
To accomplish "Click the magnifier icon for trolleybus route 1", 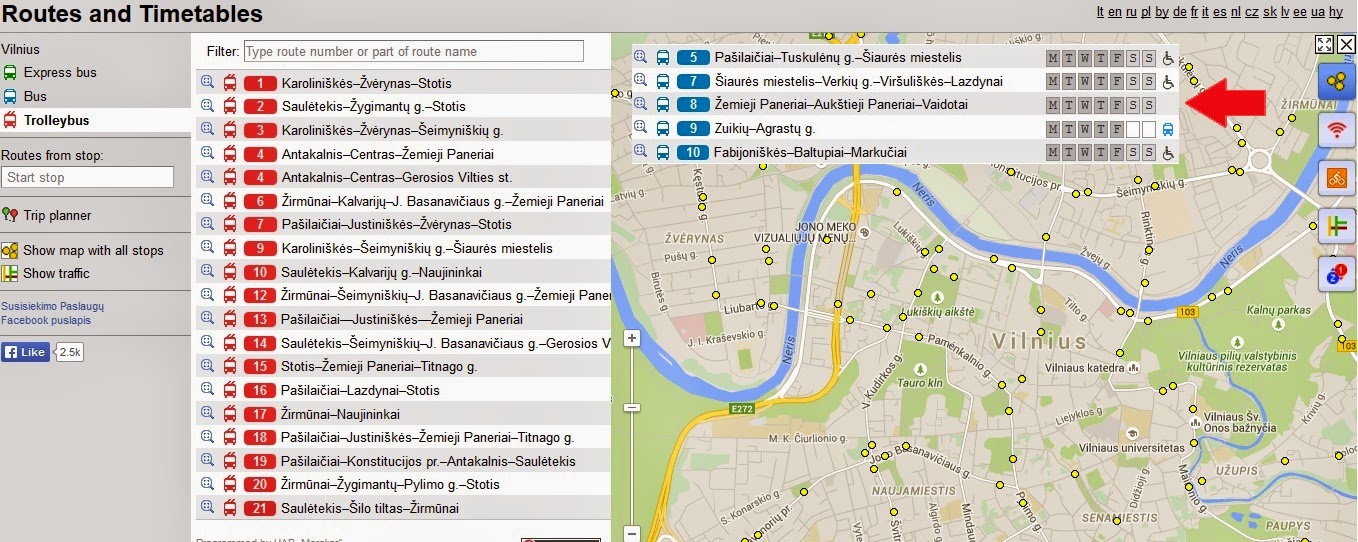I will click(x=208, y=82).
